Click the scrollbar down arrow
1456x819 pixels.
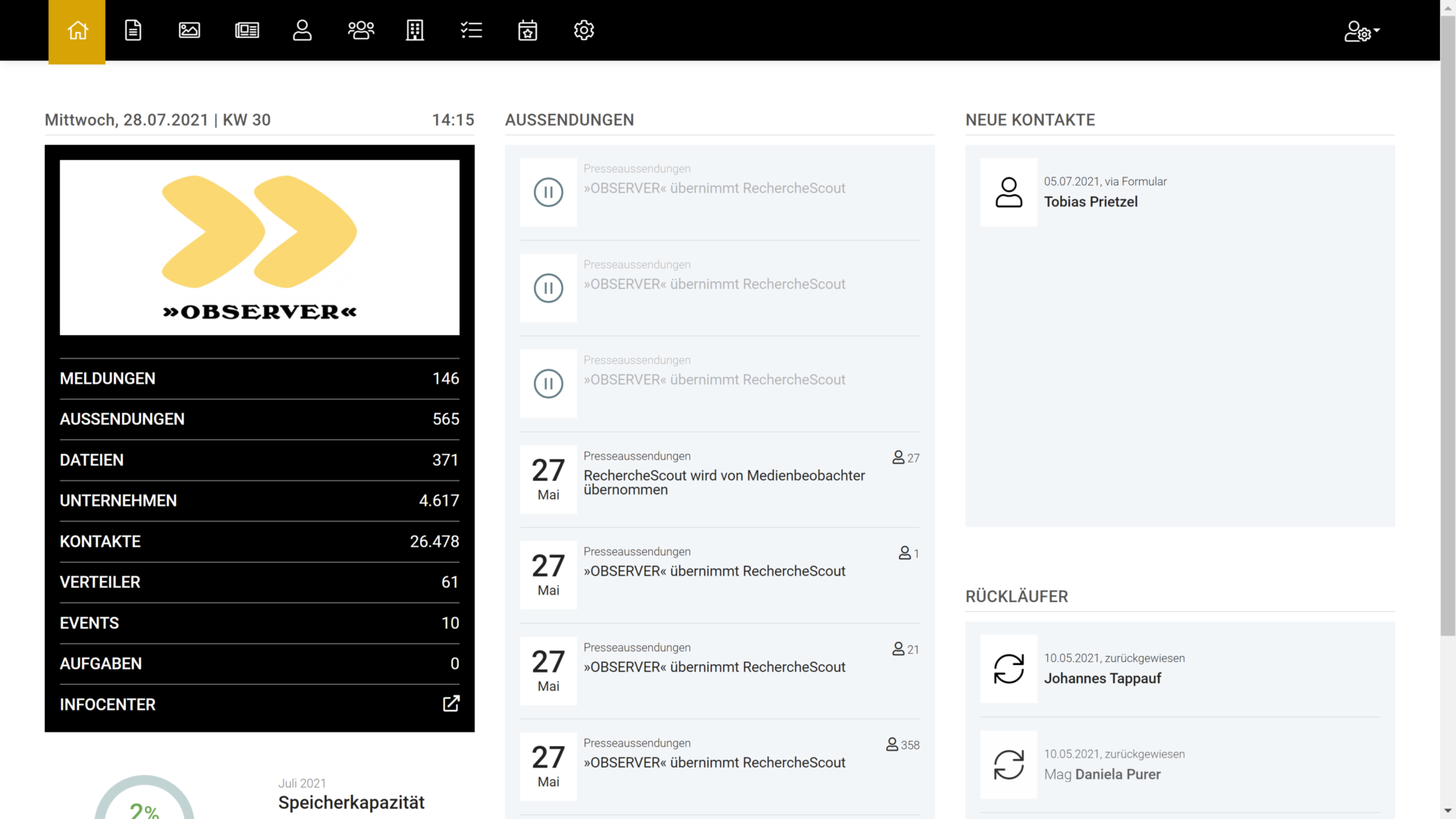pos(1448,811)
